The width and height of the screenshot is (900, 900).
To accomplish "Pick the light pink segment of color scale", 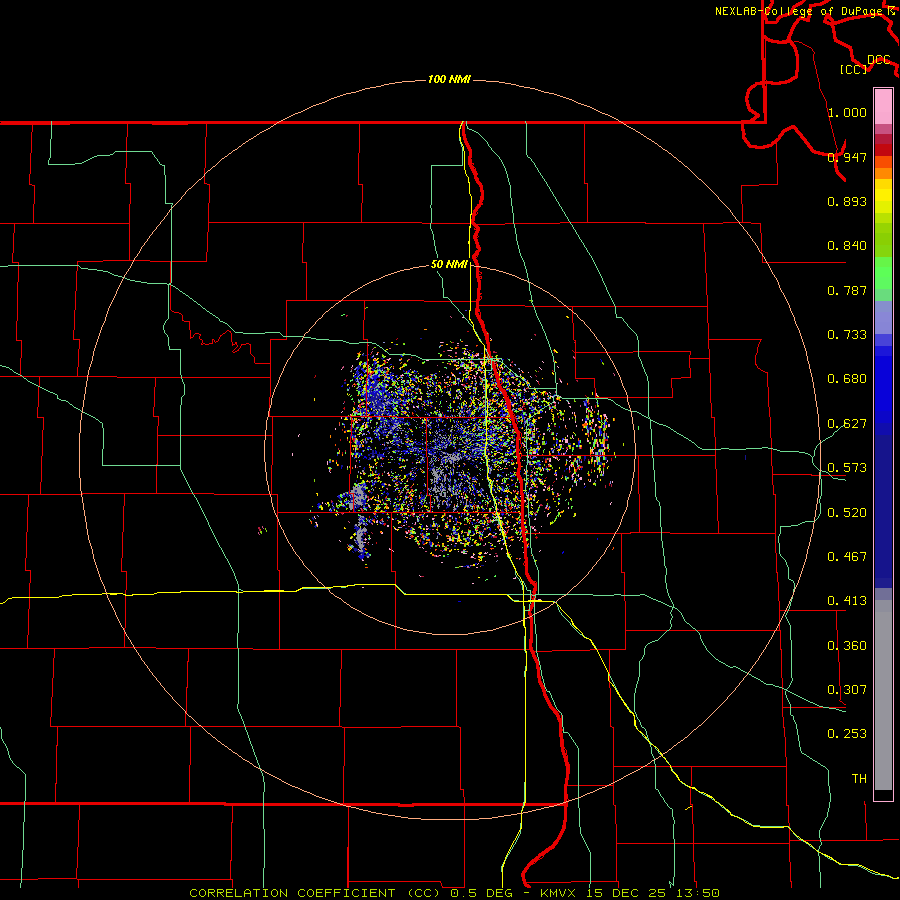I will [x=883, y=107].
